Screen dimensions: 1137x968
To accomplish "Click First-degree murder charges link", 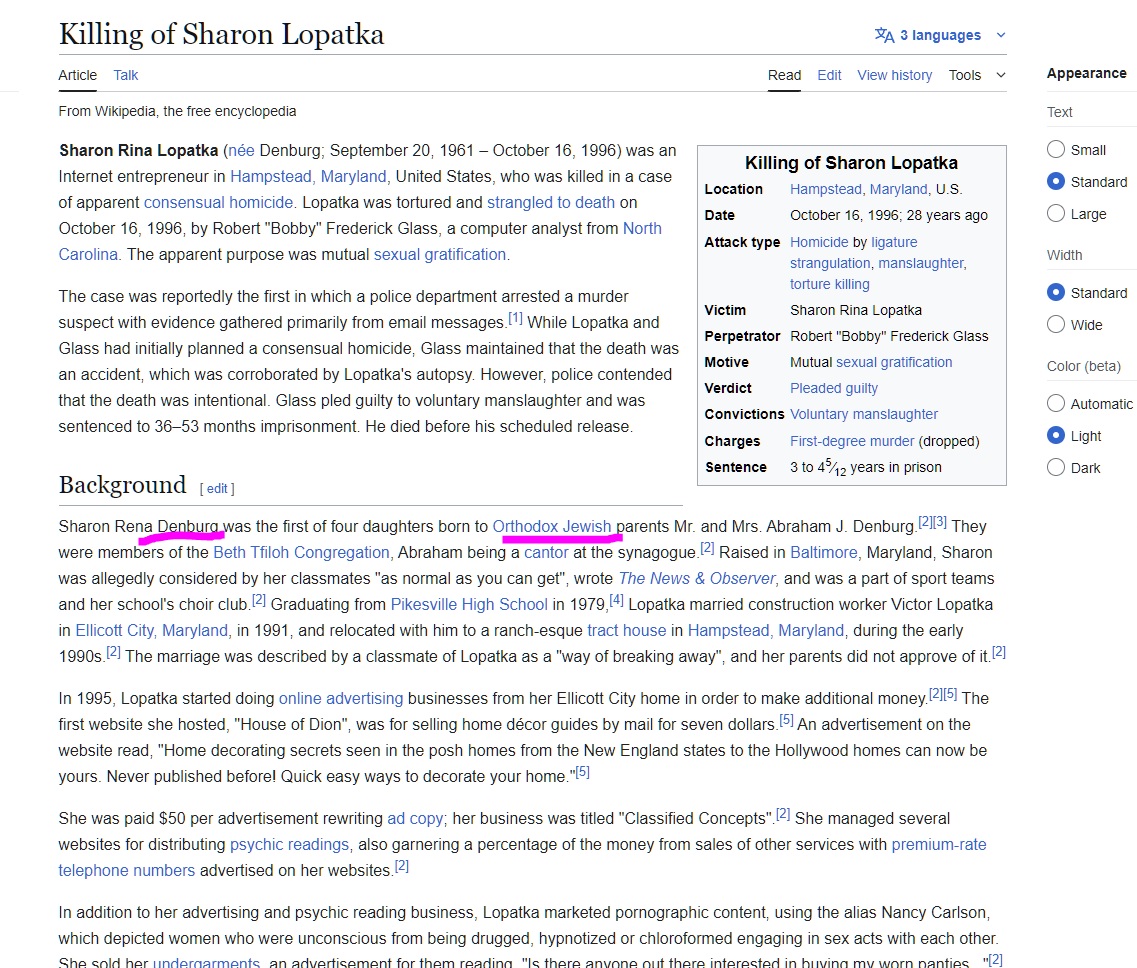I will point(852,441).
